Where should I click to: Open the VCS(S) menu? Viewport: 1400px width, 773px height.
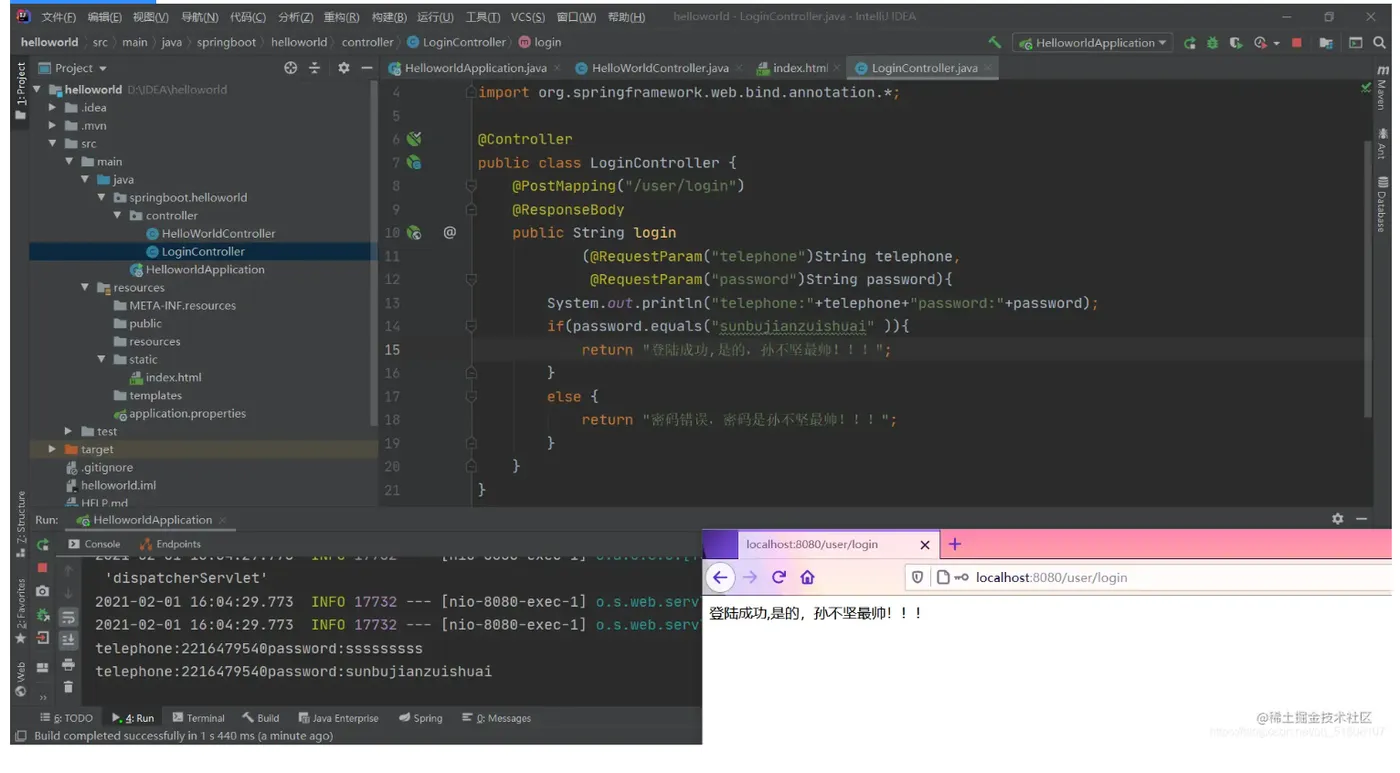point(527,17)
